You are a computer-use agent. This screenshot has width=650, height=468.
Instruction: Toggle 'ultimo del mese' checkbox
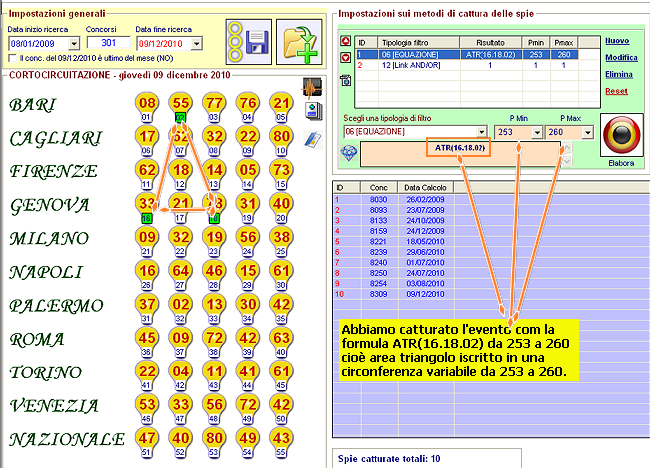[x=13, y=58]
